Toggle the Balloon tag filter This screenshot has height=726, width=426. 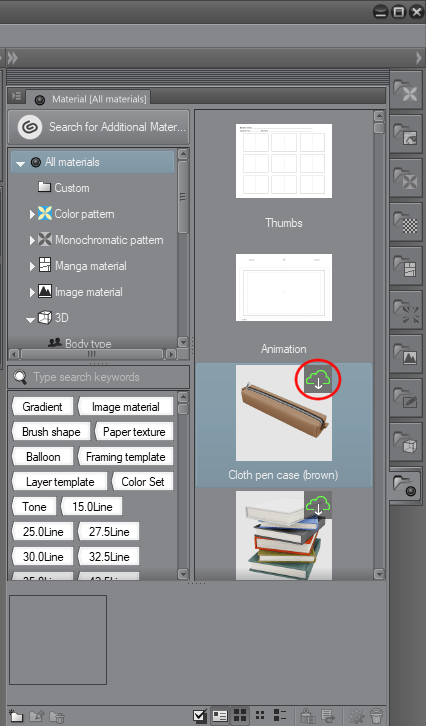[x=43, y=457]
